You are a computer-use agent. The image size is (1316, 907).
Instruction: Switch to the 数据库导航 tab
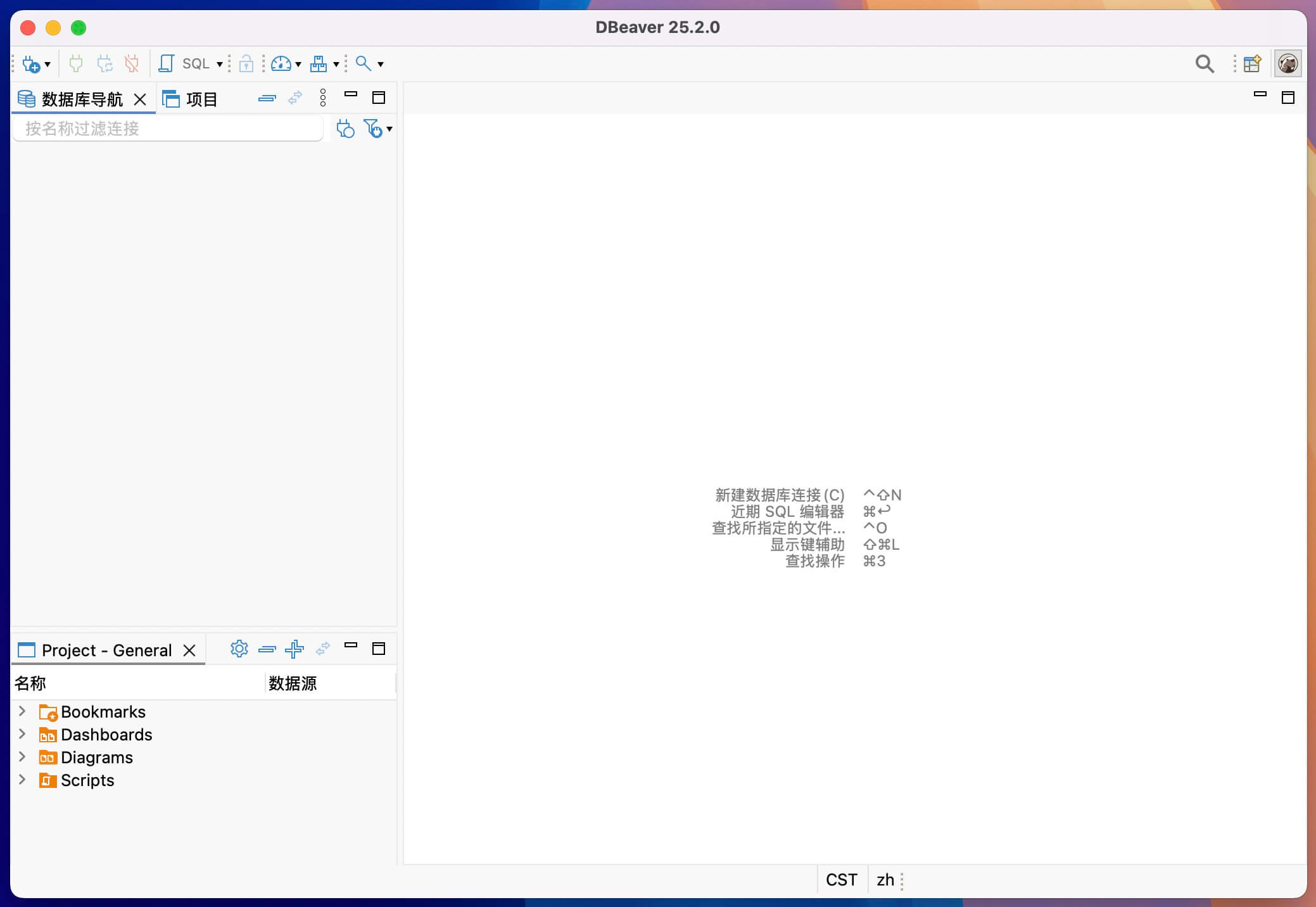82,99
